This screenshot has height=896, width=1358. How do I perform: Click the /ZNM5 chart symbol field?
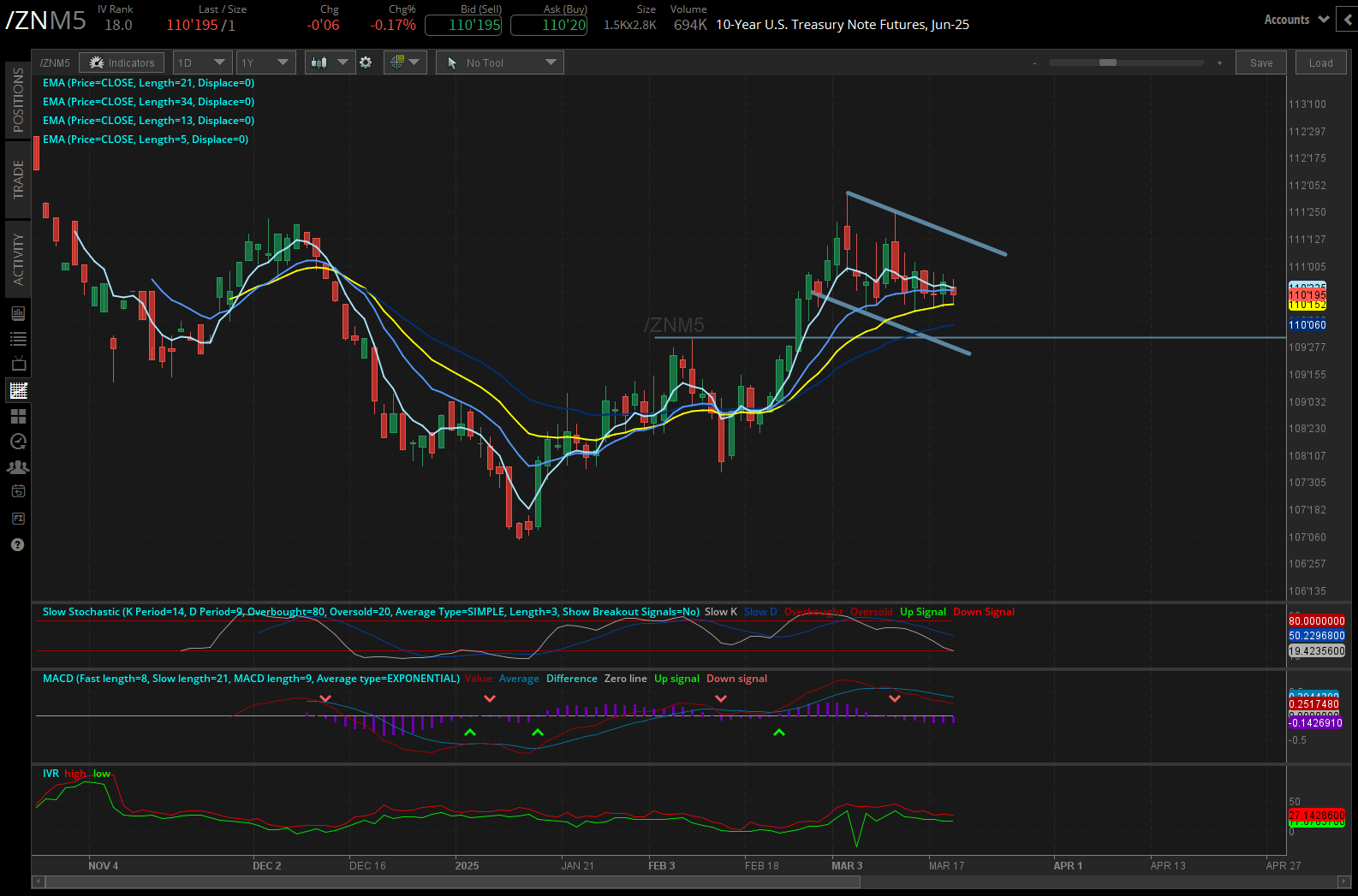pyautogui.click(x=55, y=62)
